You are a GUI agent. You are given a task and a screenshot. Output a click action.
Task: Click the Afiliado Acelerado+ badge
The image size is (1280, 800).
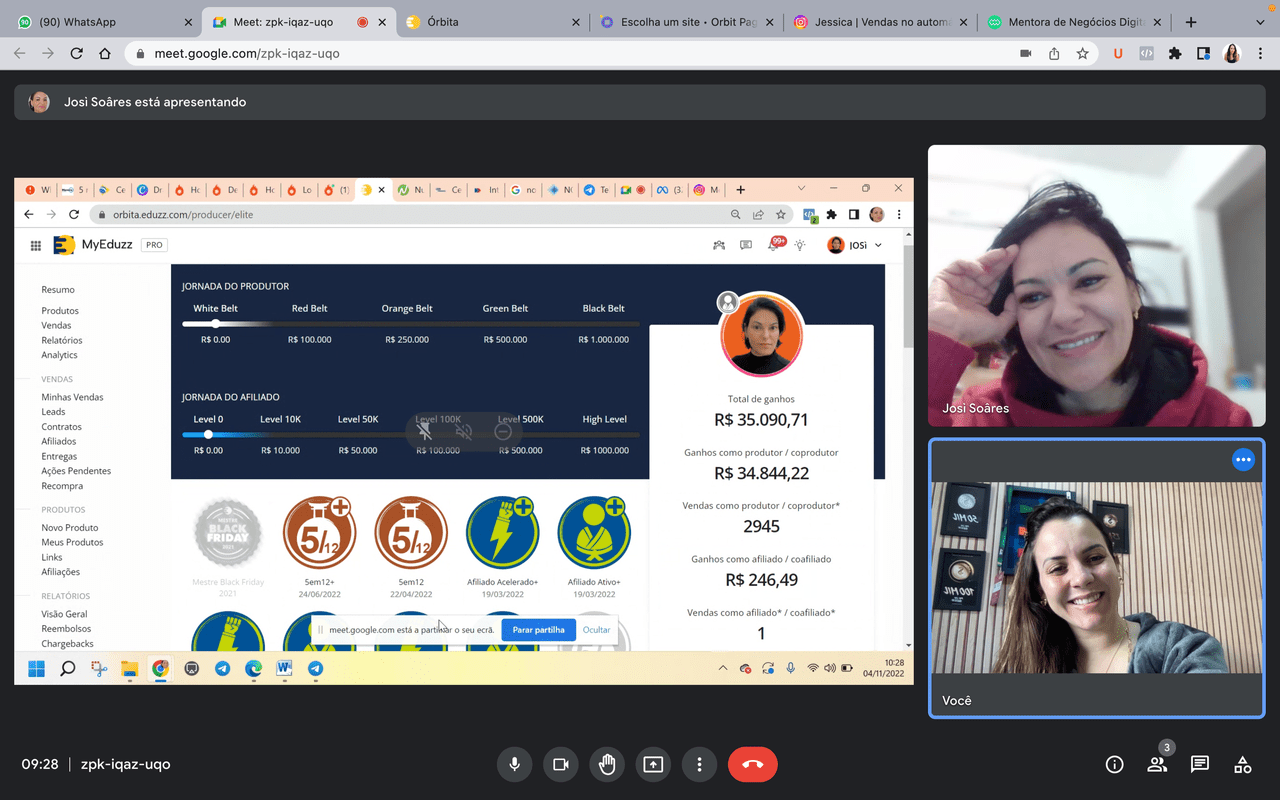(x=503, y=532)
